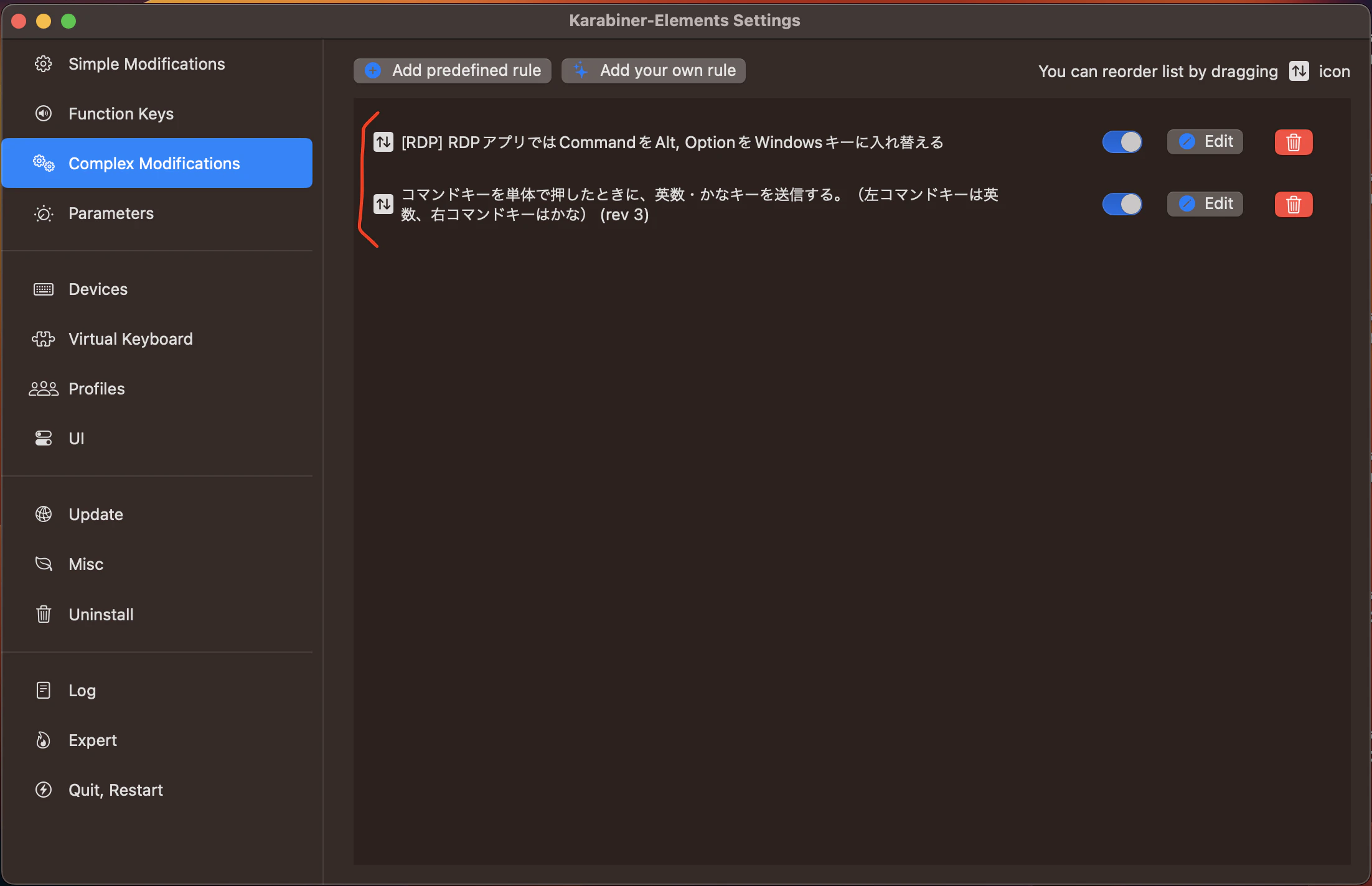1372x886 pixels.
Task: Open Virtual Keyboard via the puzzle icon
Action: [x=43, y=338]
